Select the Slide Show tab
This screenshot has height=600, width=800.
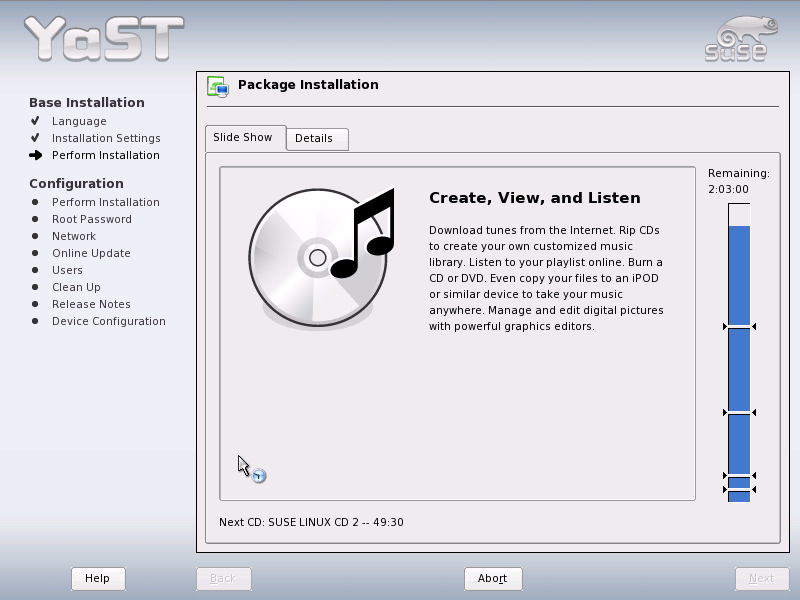(x=245, y=138)
